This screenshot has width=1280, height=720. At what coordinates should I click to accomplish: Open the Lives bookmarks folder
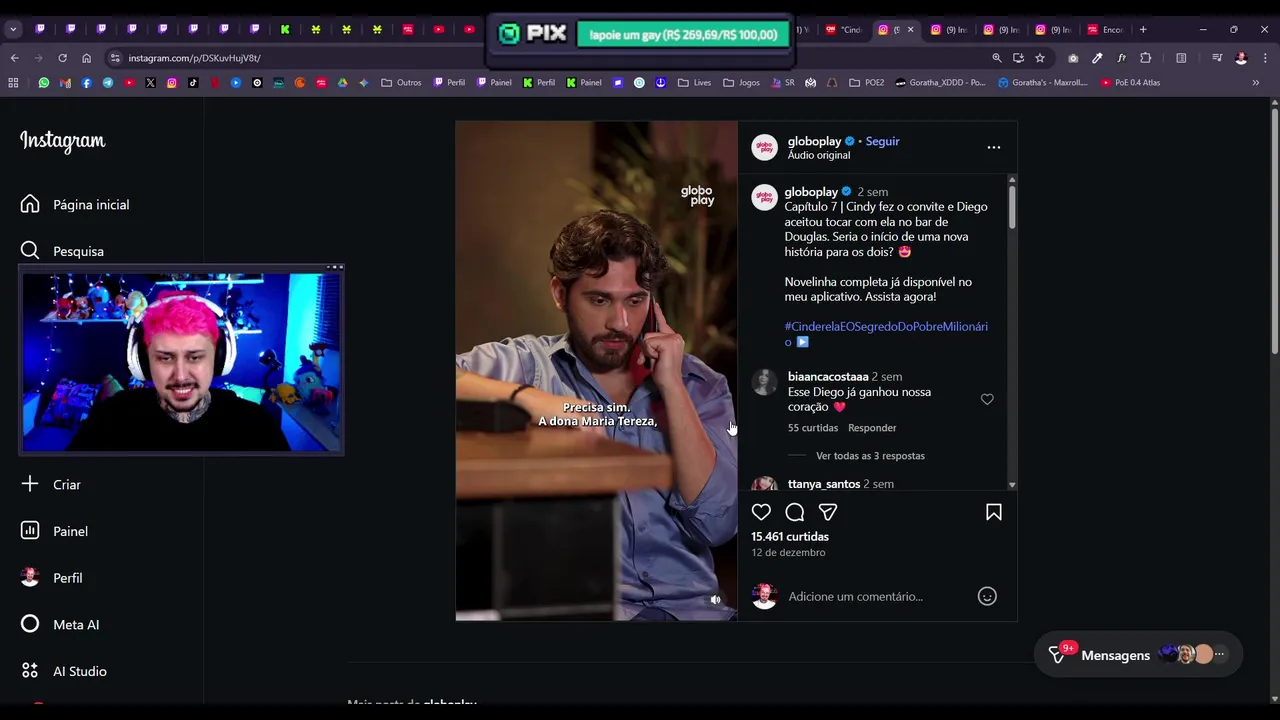(694, 83)
